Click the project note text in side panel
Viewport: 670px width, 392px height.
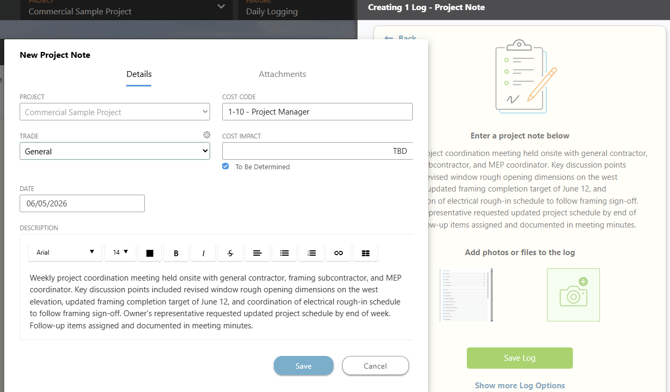click(538, 189)
